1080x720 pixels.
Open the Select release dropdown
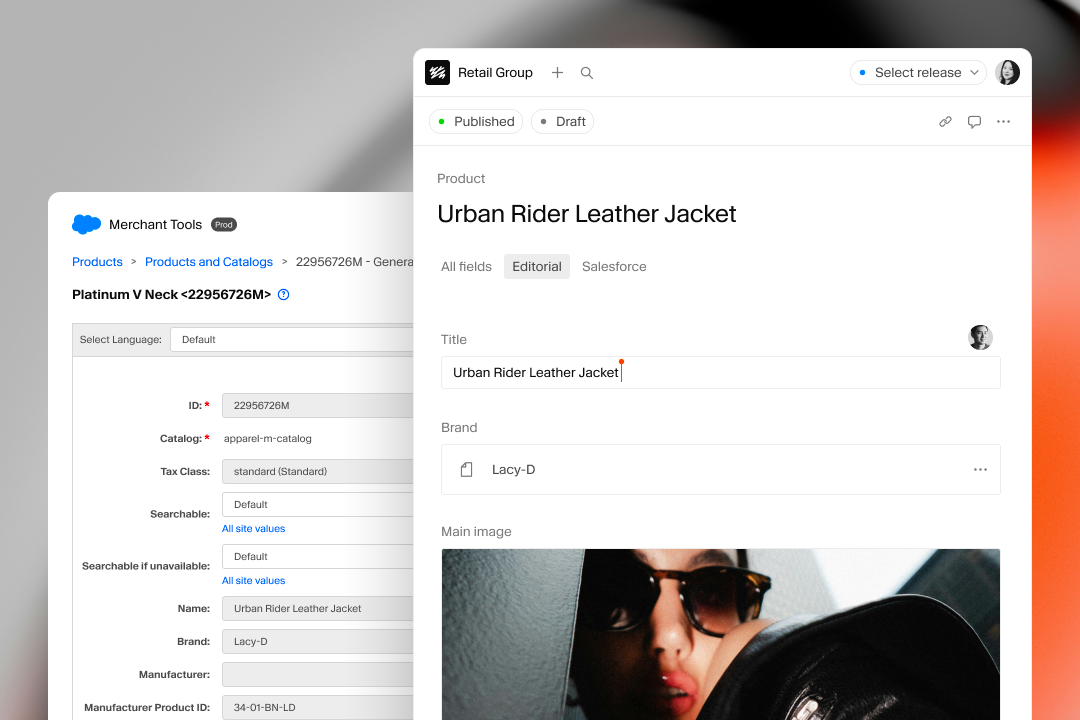(918, 72)
